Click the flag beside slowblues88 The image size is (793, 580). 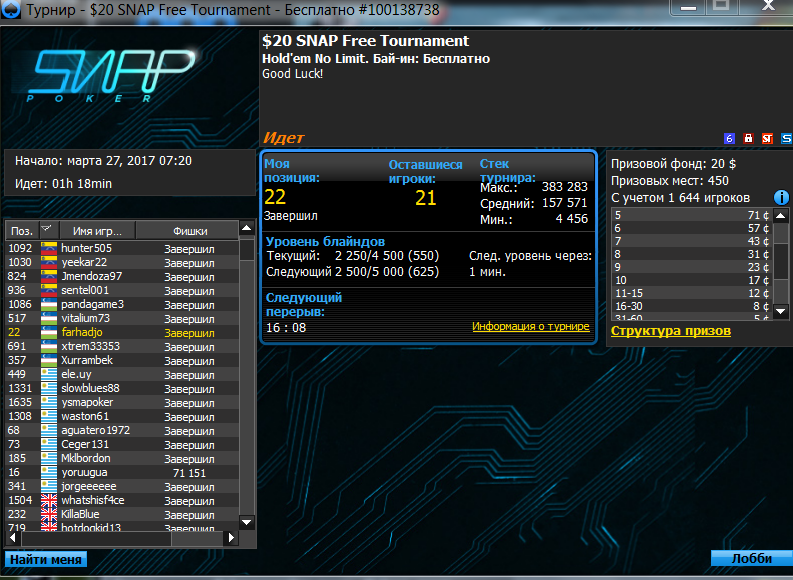(x=49, y=388)
